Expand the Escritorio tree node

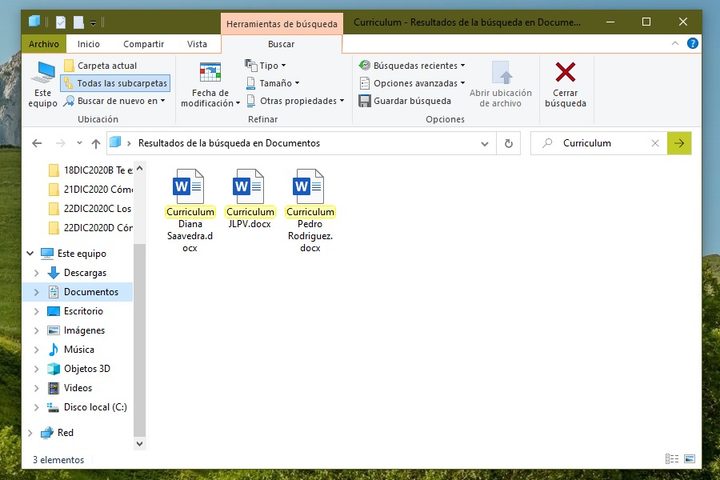(x=36, y=311)
